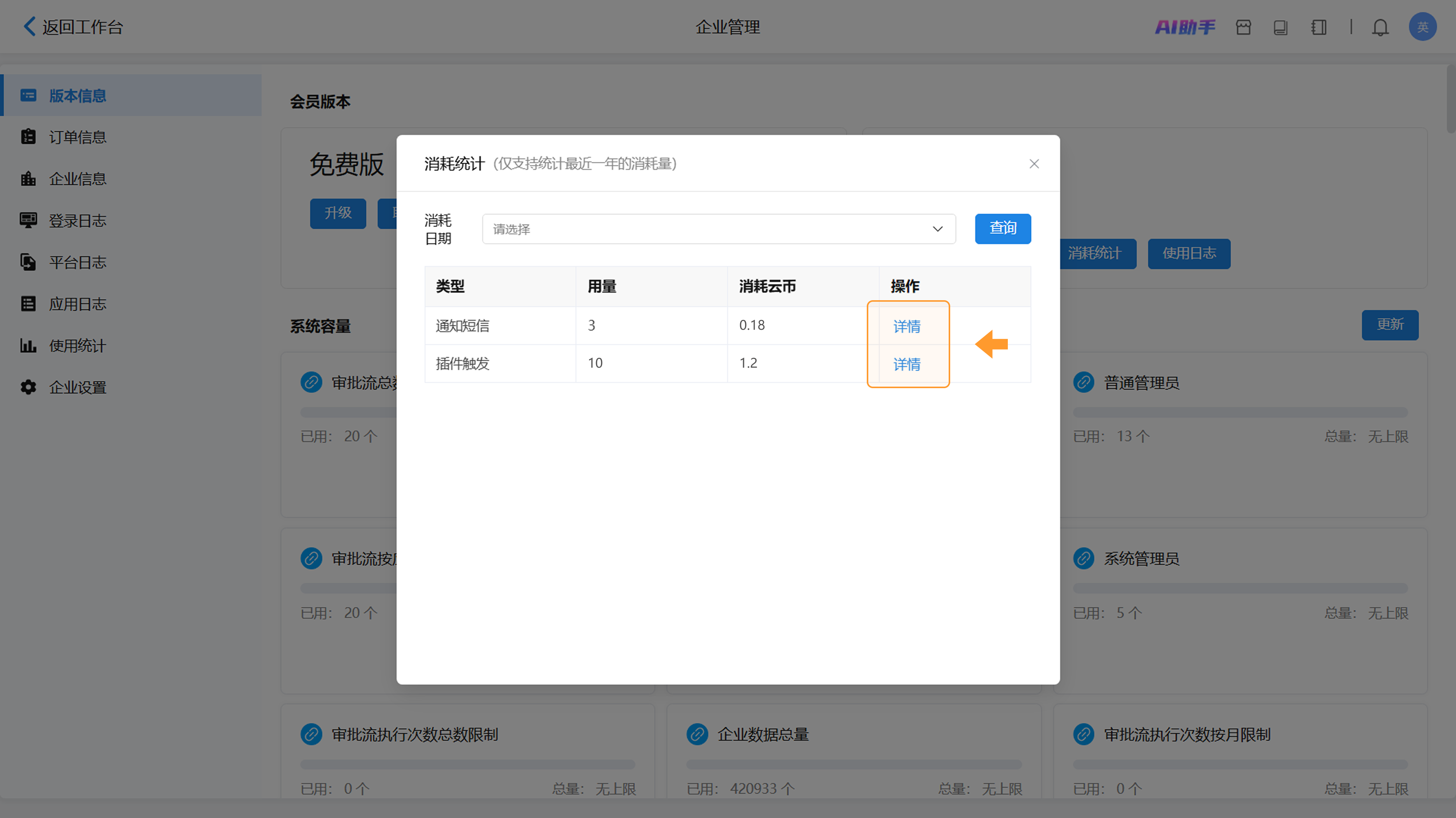1456x818 pixels.
Task: Open the AI助手 assistant
Action: tap(1185, 27)
